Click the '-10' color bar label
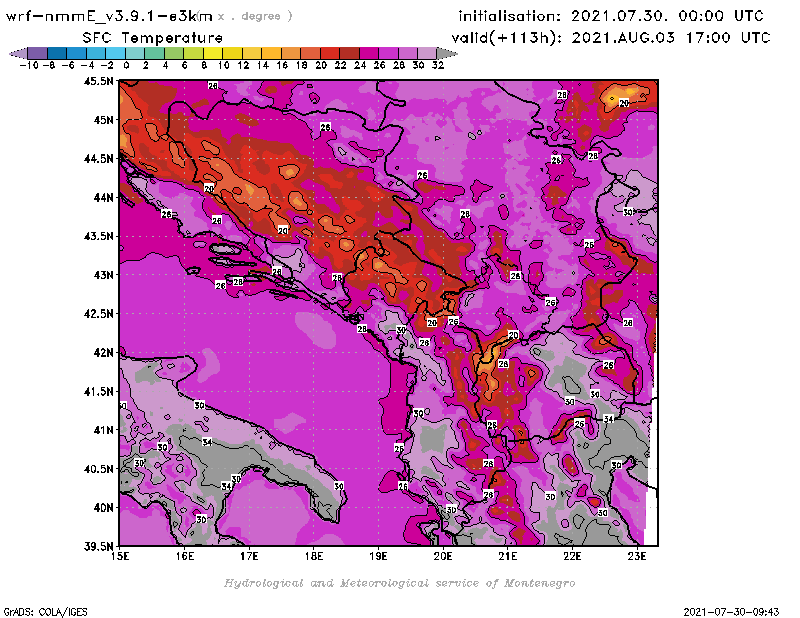The width and height of the screenshot is (800, 618). [29, 65]
